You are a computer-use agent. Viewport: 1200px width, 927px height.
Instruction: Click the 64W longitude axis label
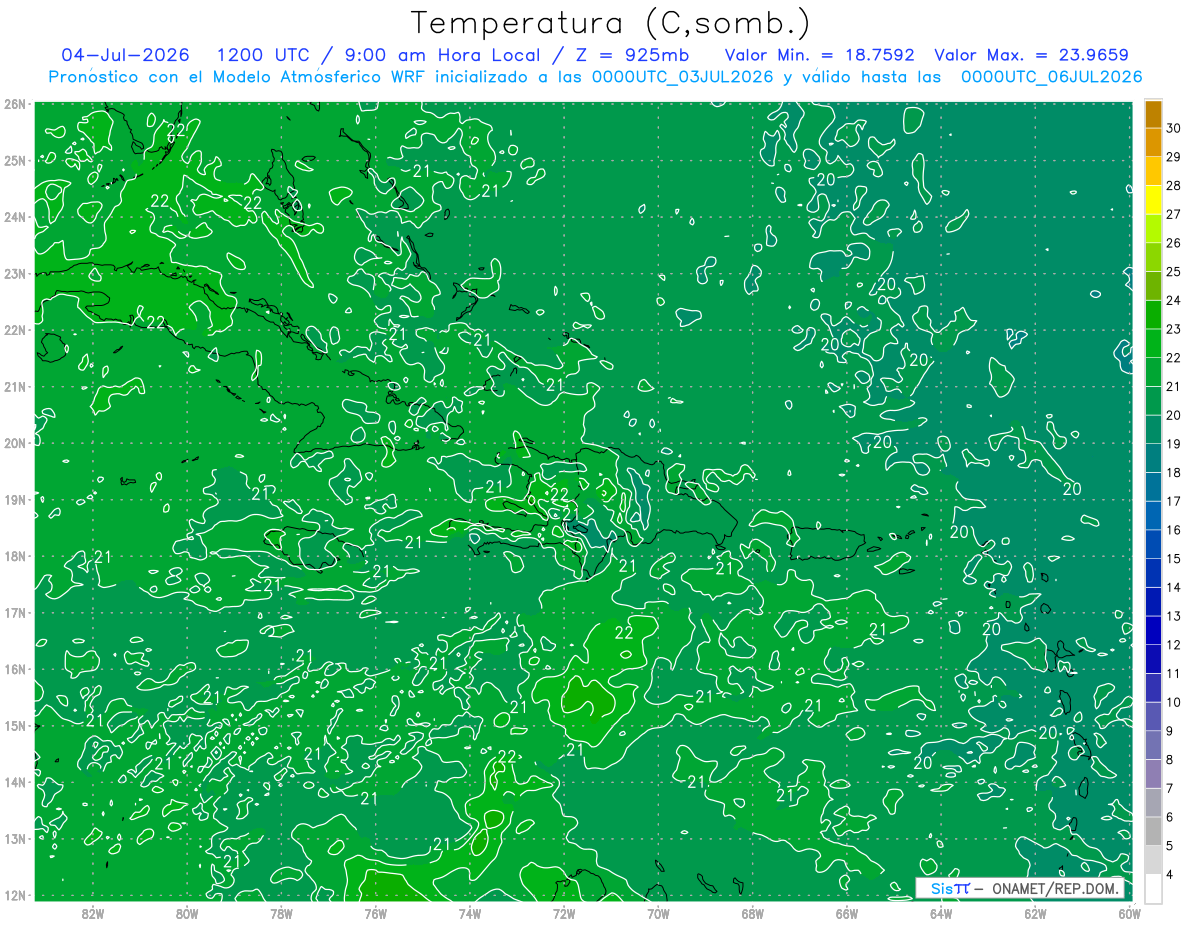click(941, 913)
